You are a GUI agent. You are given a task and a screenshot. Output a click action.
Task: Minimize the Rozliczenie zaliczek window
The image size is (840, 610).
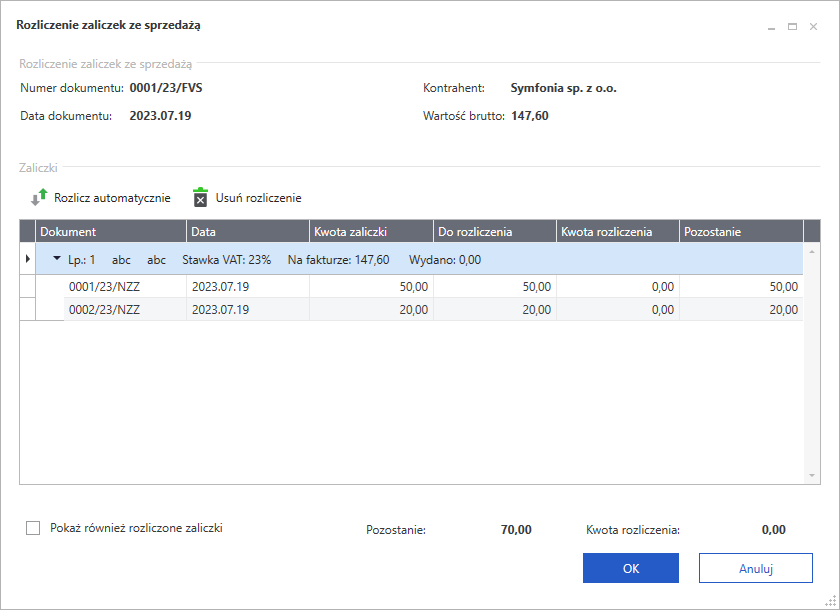pyautogui.click(x=771, y=27)
